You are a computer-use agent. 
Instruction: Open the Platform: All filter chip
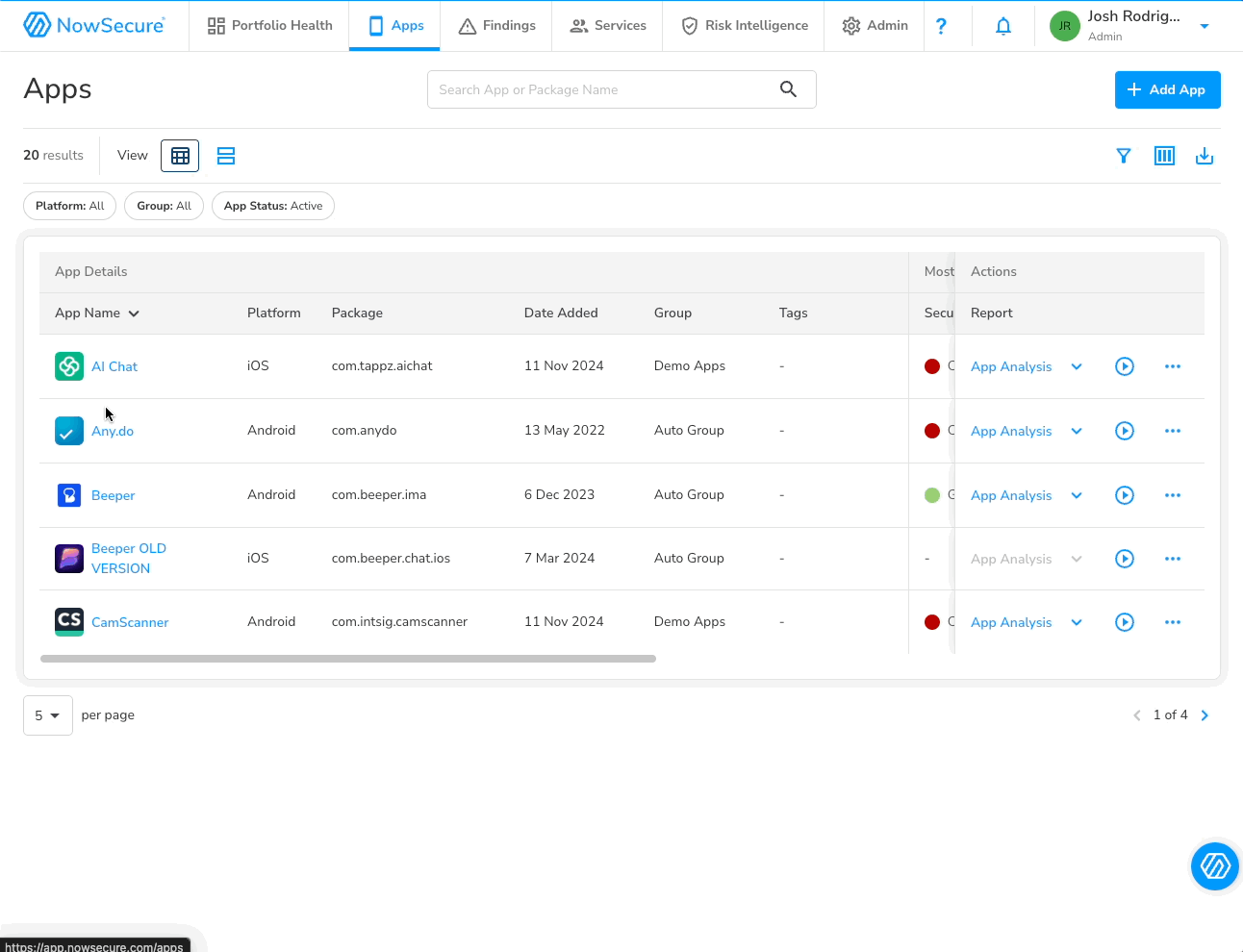pyautogui.click(x=70, y=206)
